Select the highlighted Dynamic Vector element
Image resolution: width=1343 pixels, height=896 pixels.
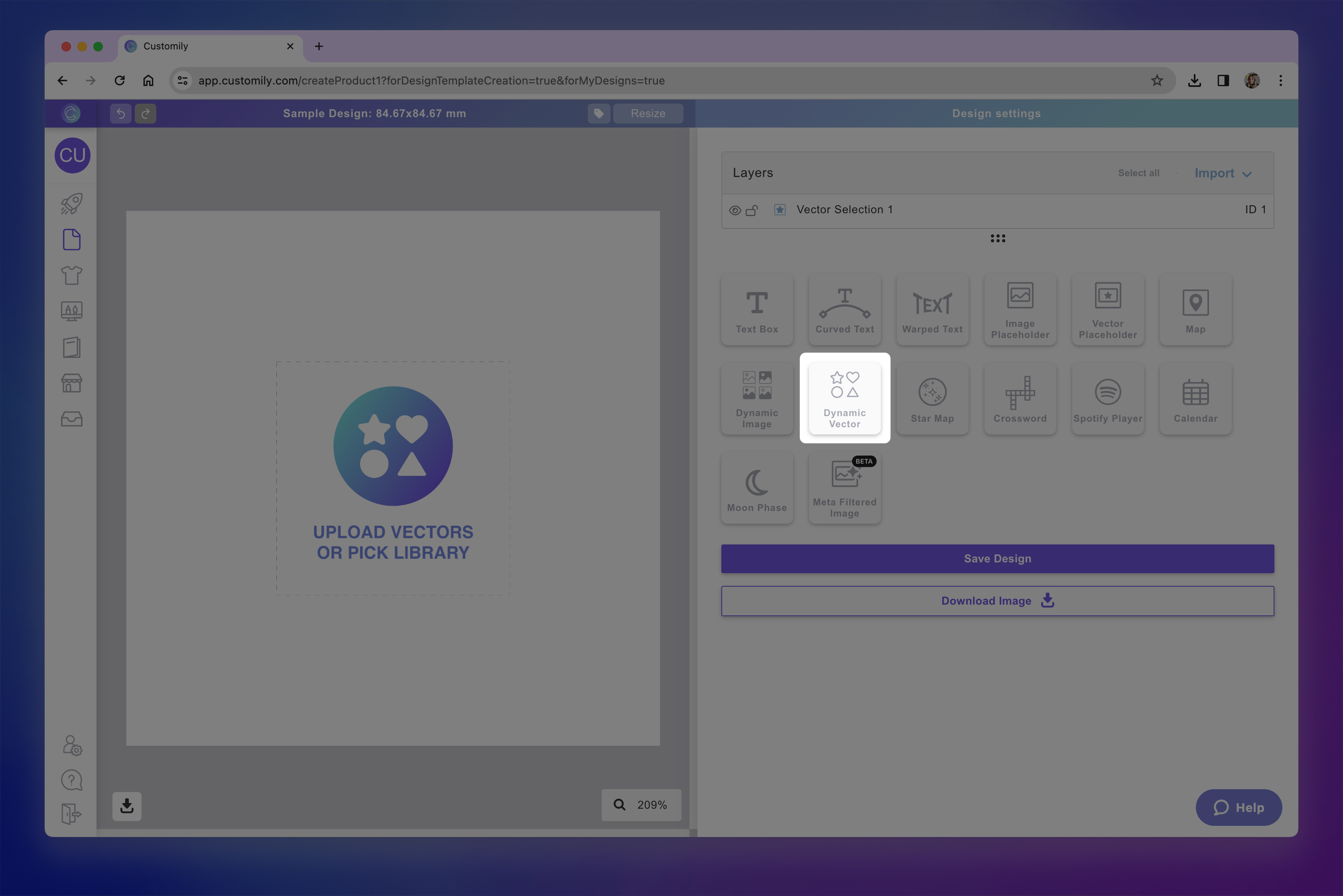[845, 397]
